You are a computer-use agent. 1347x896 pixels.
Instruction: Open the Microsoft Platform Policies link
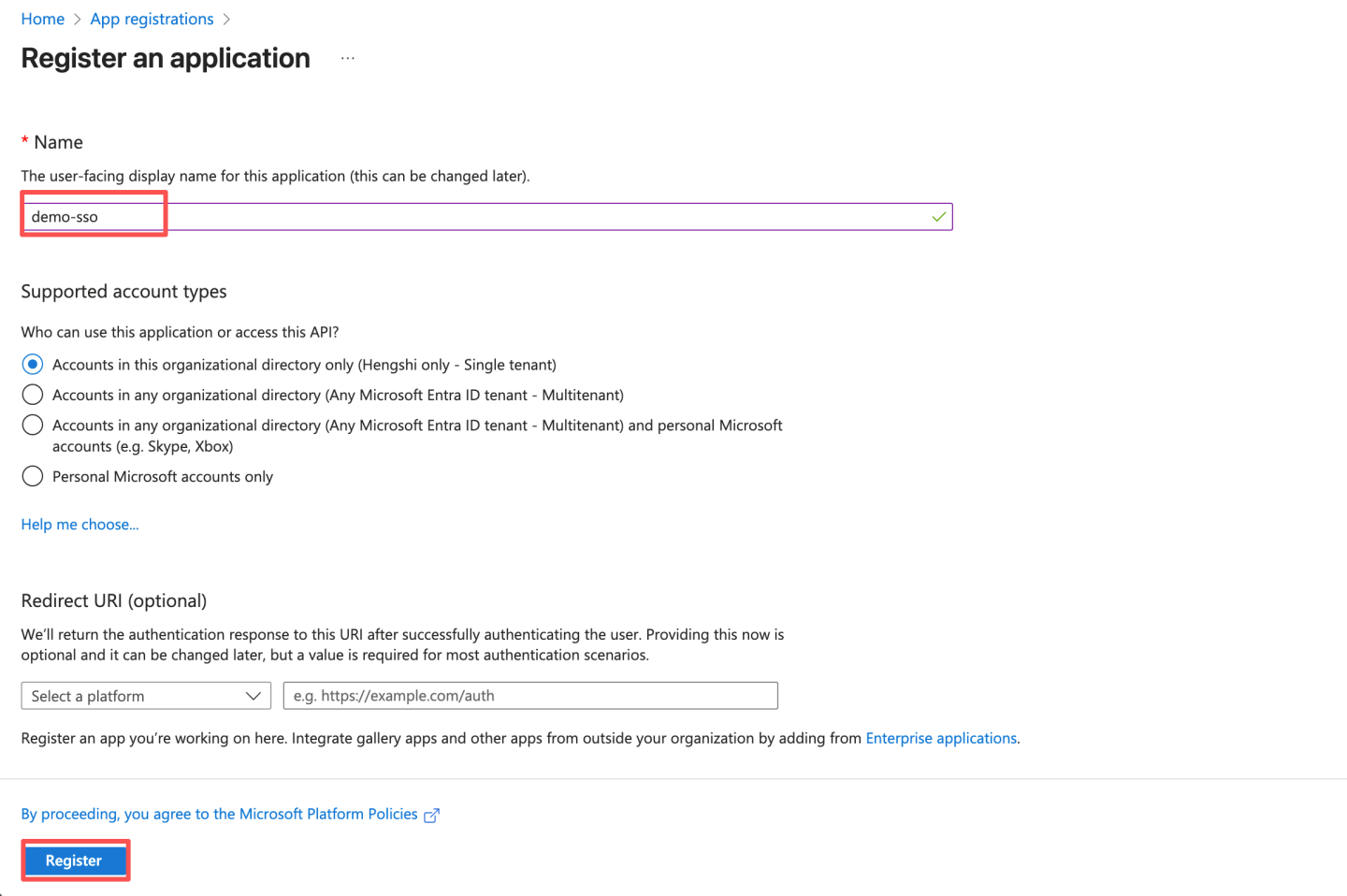click(x=219, y=814)
